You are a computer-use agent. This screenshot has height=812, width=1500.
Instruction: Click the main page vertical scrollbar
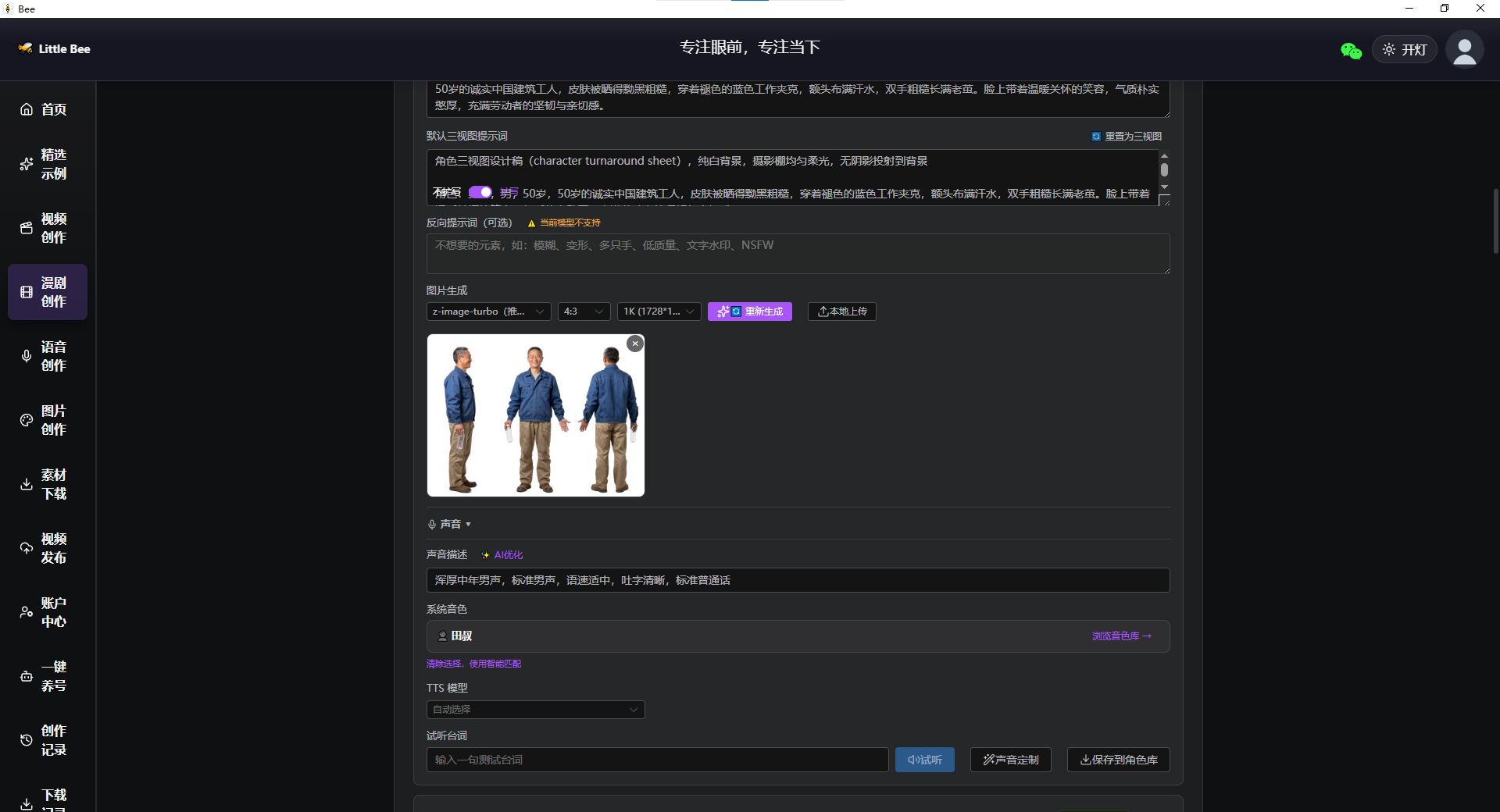click(x=1495, y=221)
